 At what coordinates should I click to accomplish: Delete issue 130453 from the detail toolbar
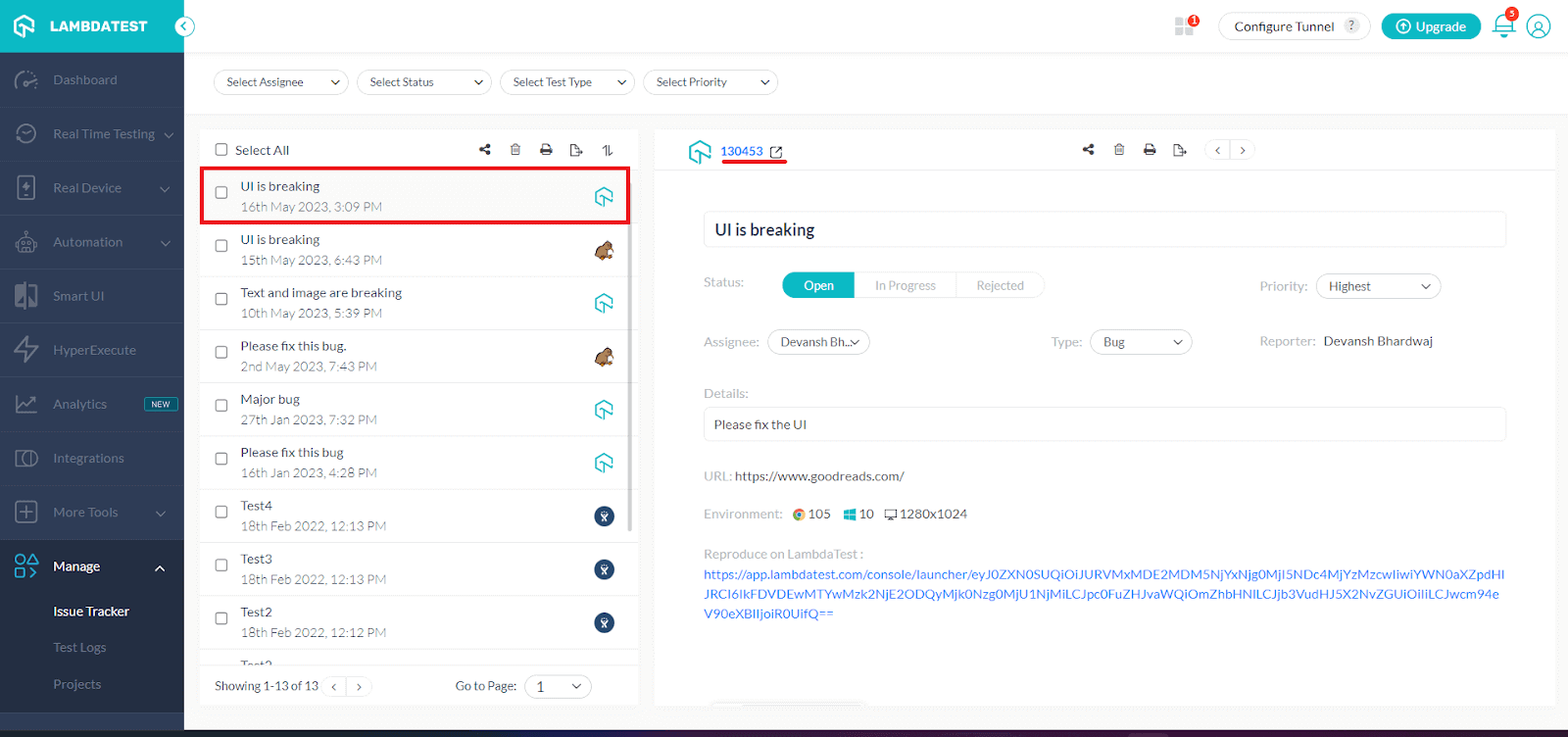1119,150
